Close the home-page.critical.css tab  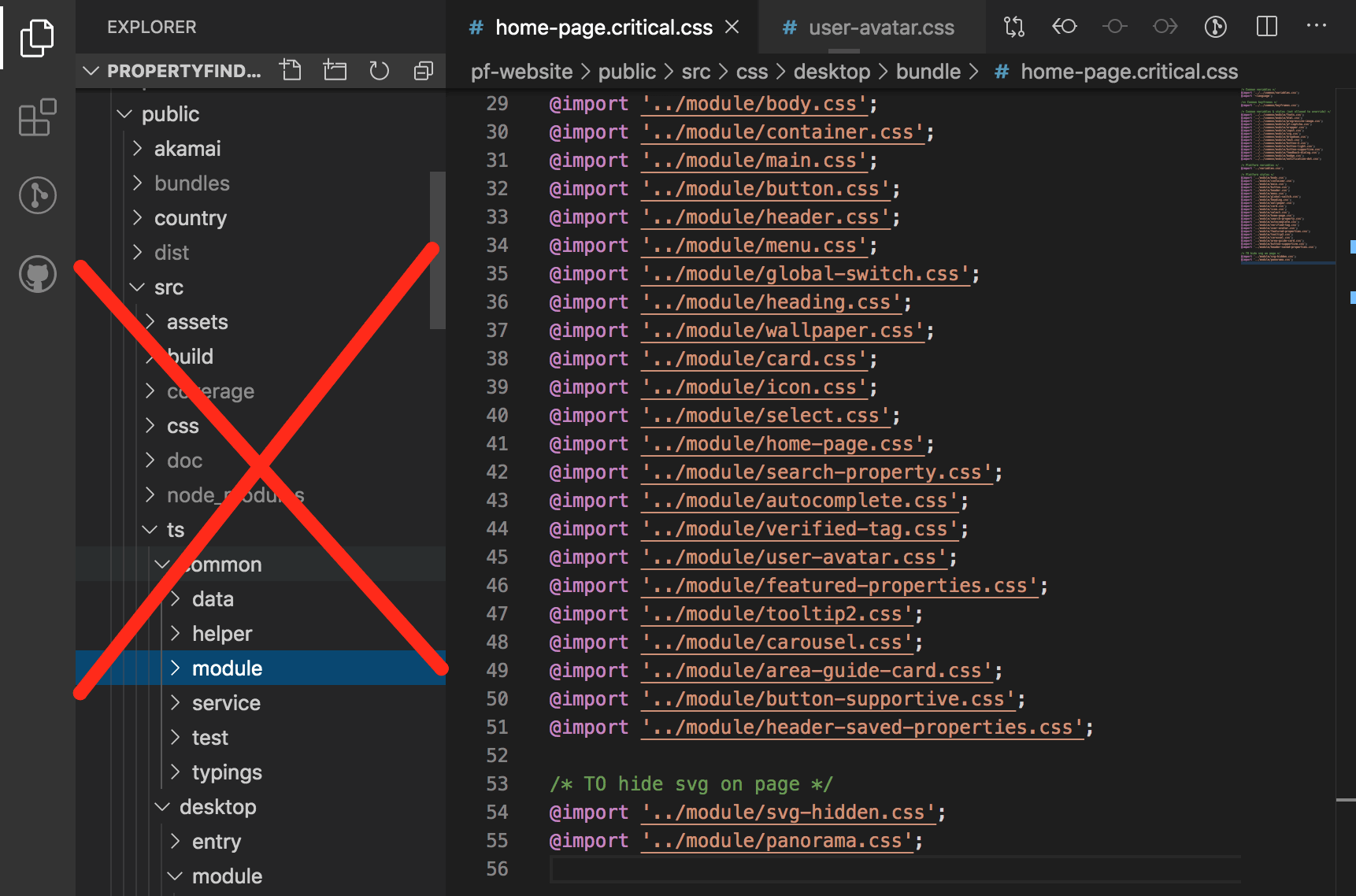tap(732, 28)
